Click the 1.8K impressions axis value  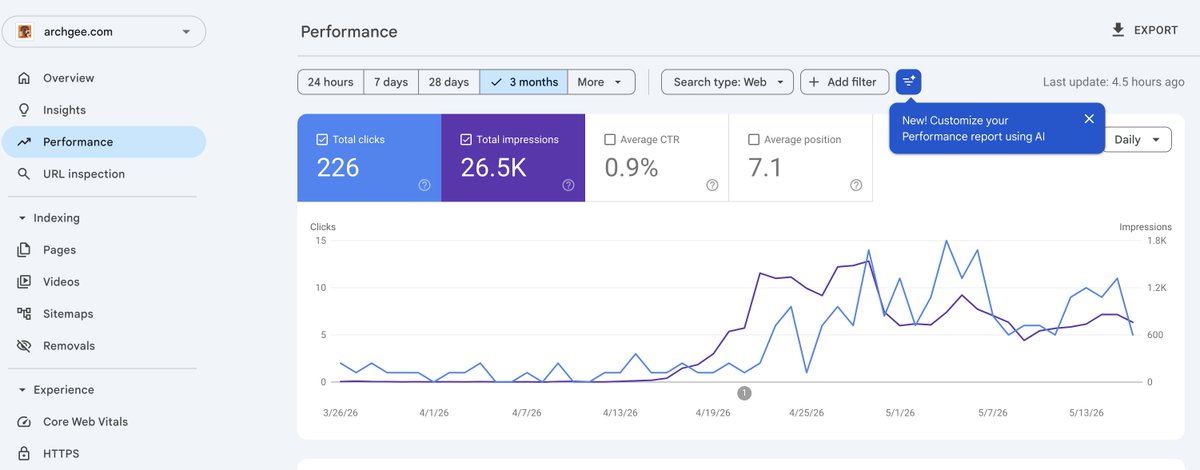pyautogui.click(x=1157, y=240)
